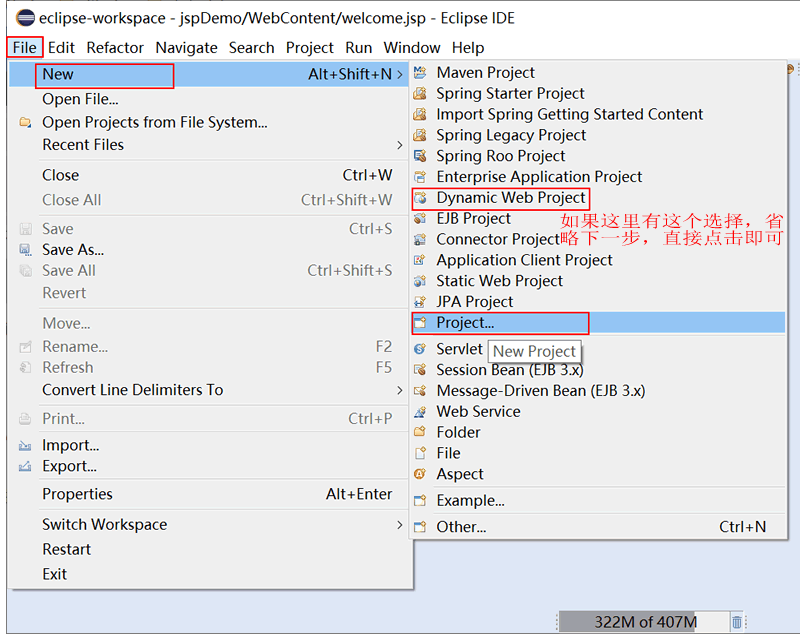Click the EJB Project icon
This screenshot has height=634, width=800.
420,218
